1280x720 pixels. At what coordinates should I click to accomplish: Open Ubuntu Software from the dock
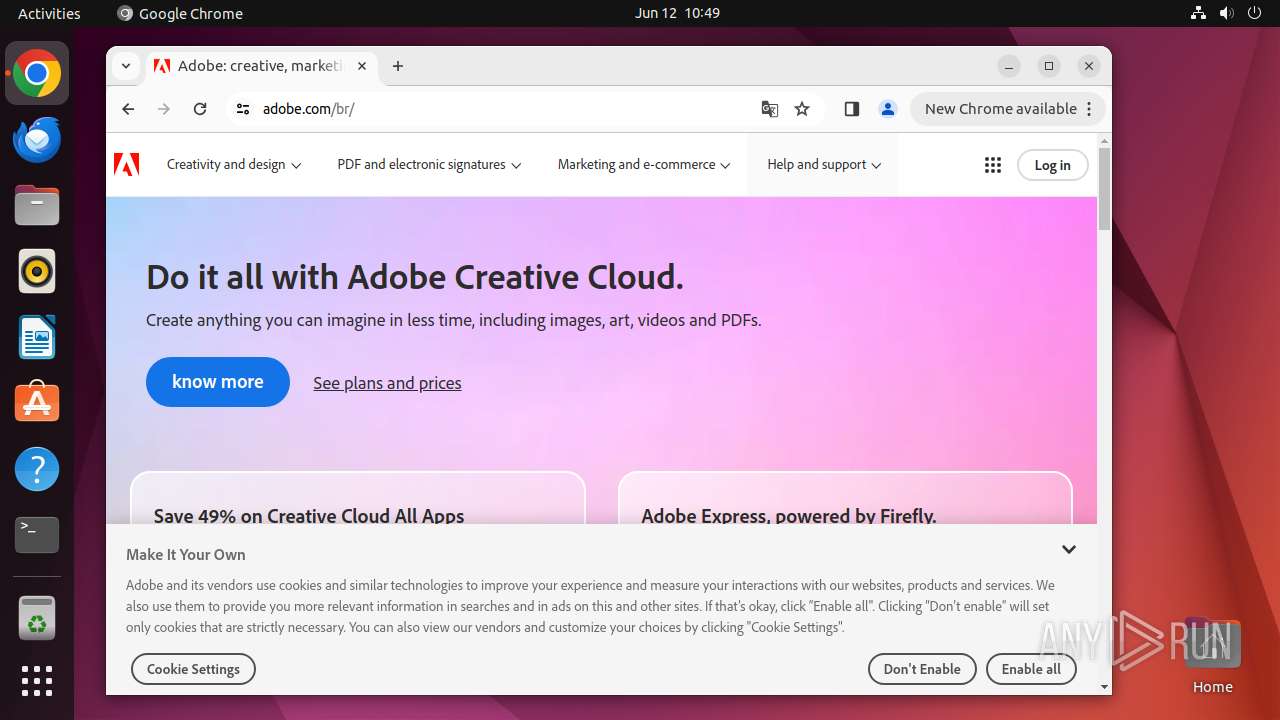pyautogui.click(x=37, y=403)
